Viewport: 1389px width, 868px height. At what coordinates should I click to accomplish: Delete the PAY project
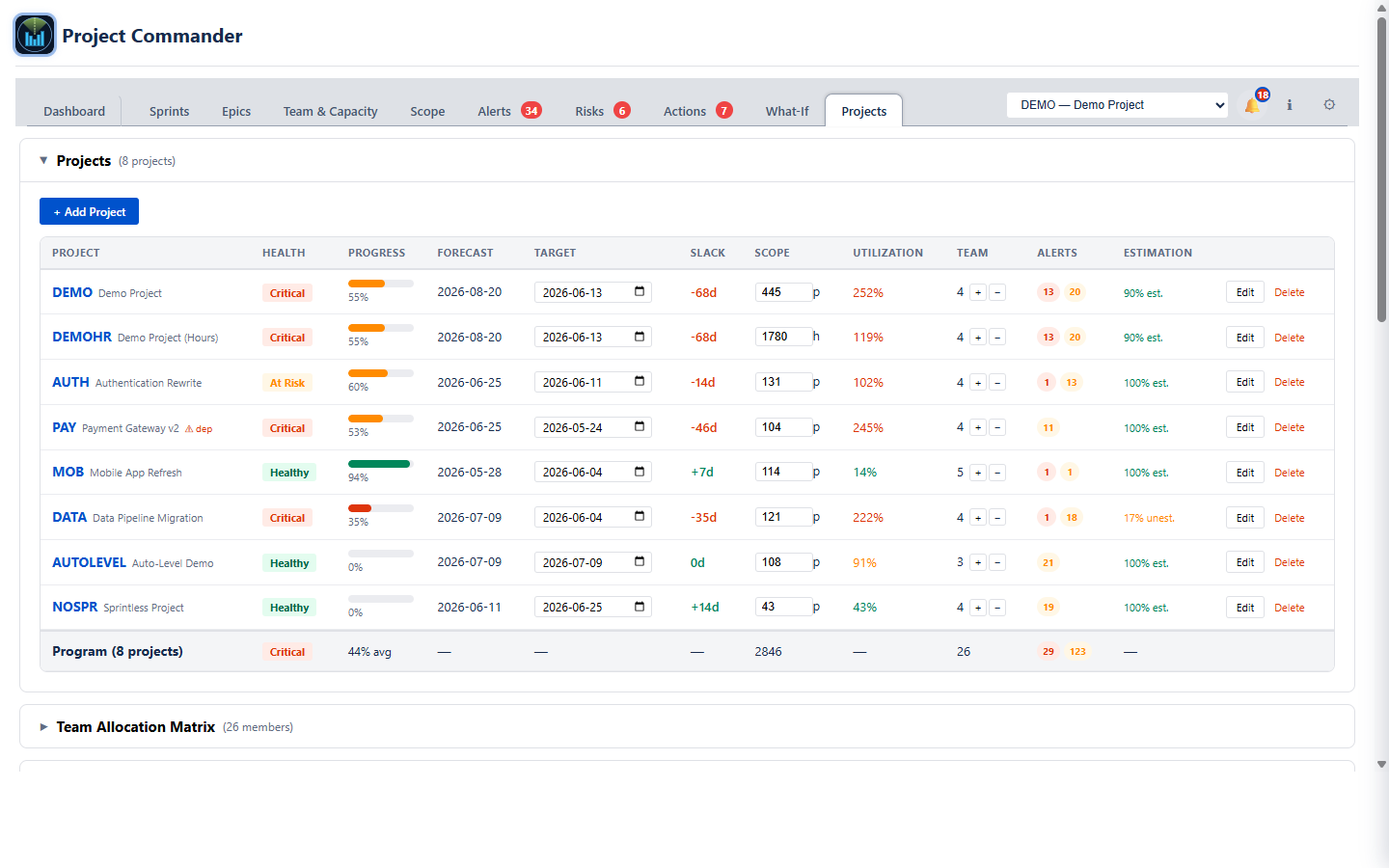coord(1289,427)
